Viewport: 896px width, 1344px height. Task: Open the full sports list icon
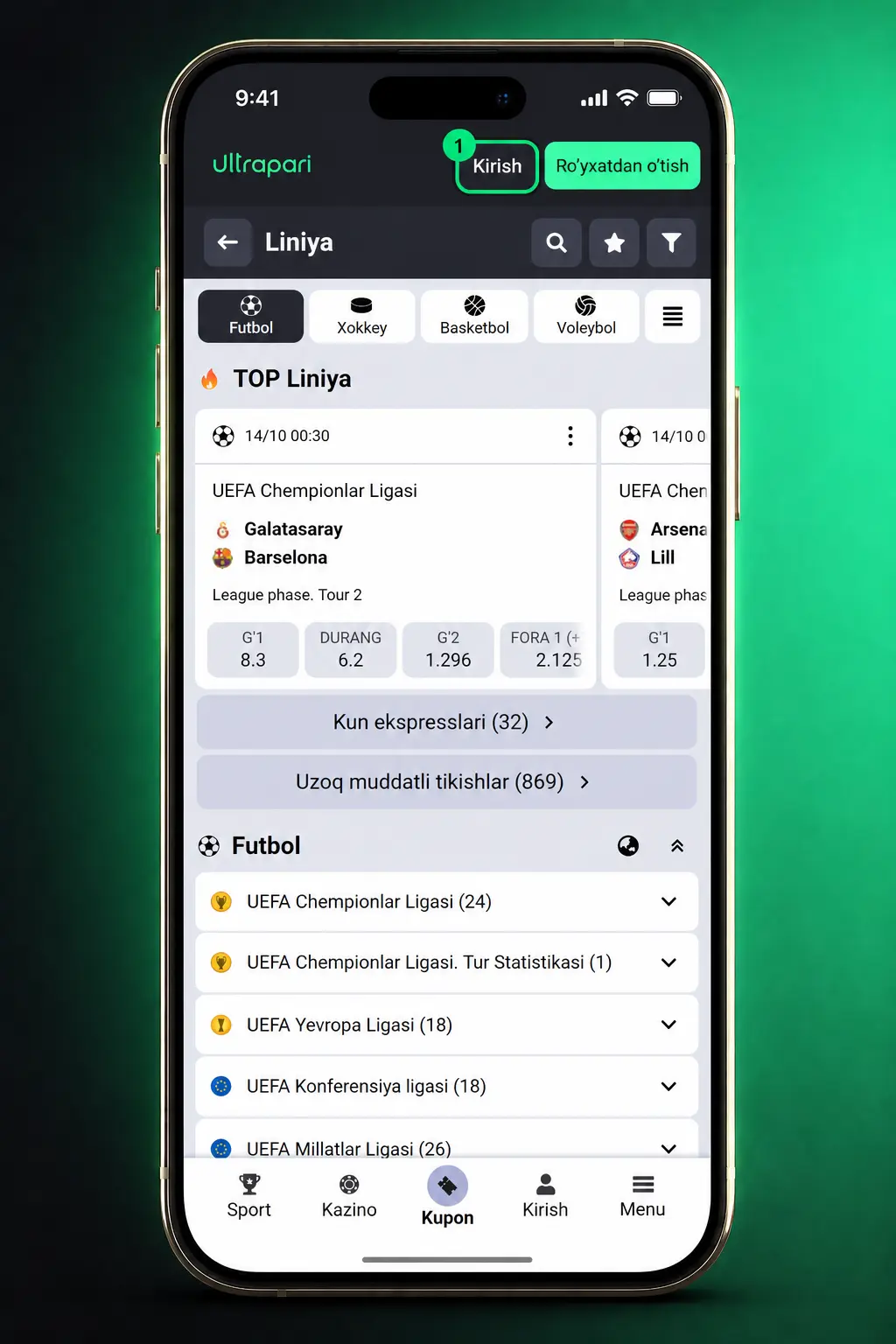pos(672,316)
